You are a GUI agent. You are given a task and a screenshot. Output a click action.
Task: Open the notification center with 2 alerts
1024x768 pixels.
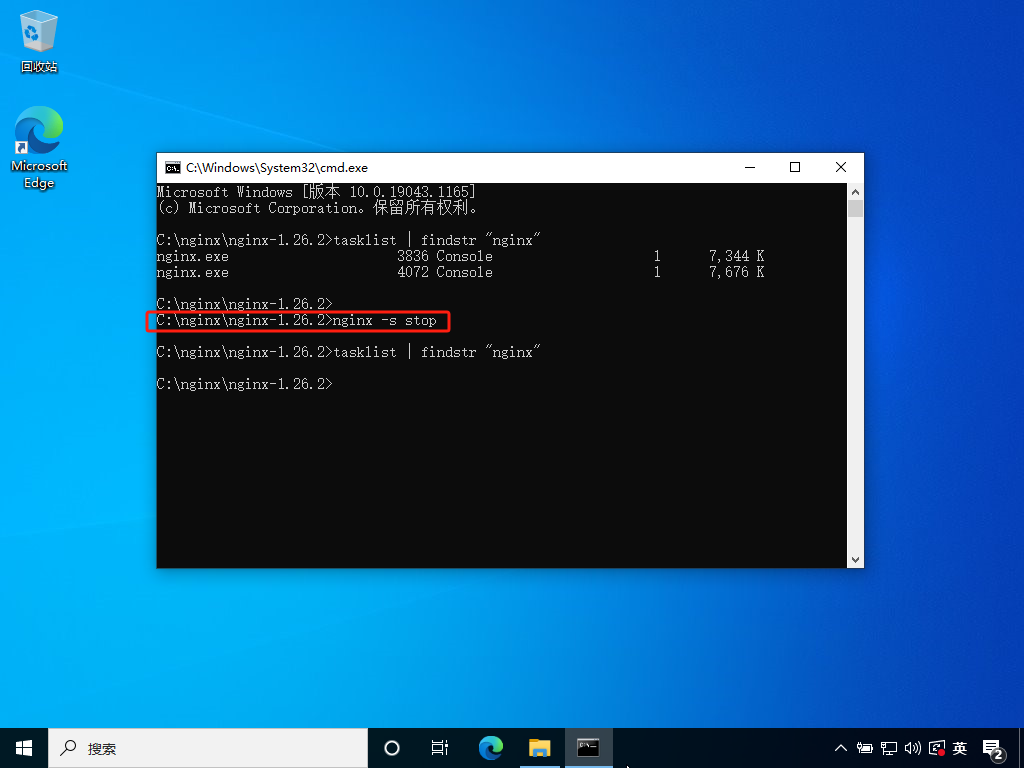point(993,750)
